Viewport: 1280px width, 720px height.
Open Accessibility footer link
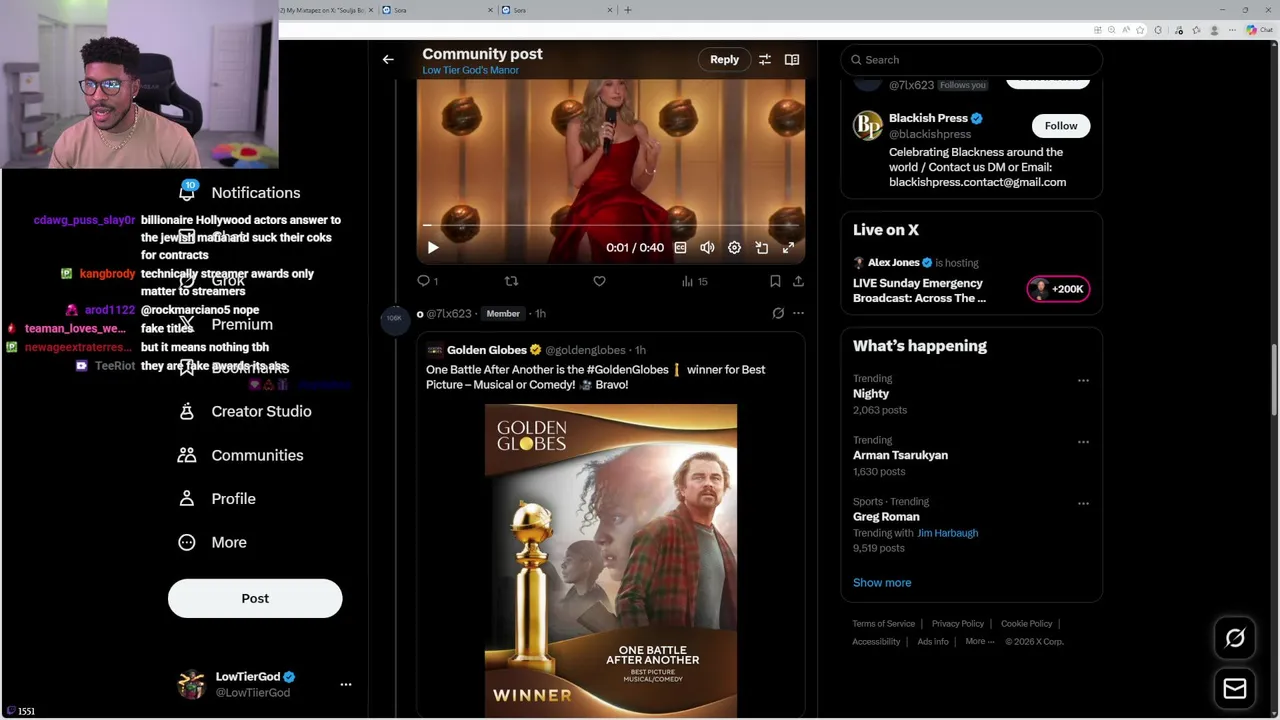tap(876, 642)
